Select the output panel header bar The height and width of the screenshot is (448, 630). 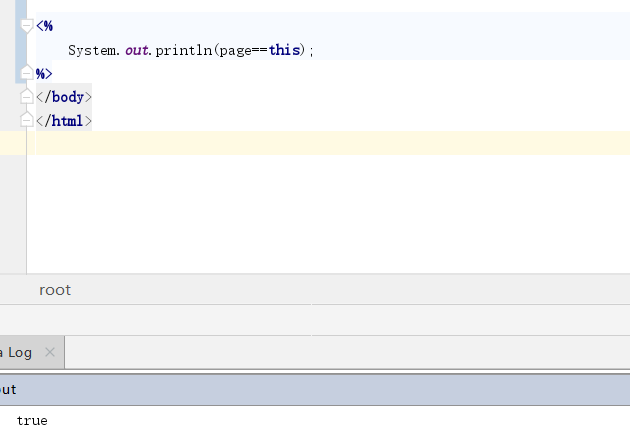click(315, 389)
